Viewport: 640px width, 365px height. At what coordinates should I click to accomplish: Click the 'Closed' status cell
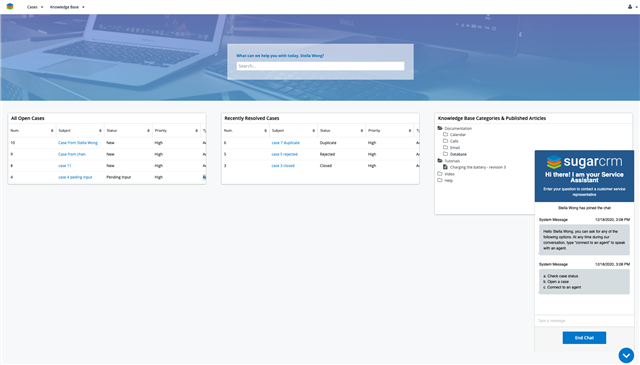coord(326,166)
